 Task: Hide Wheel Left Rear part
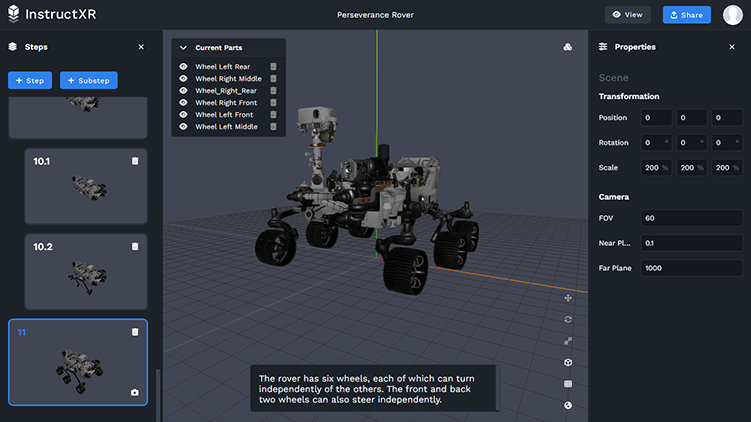pyautogui.click(x=183, y=67)
